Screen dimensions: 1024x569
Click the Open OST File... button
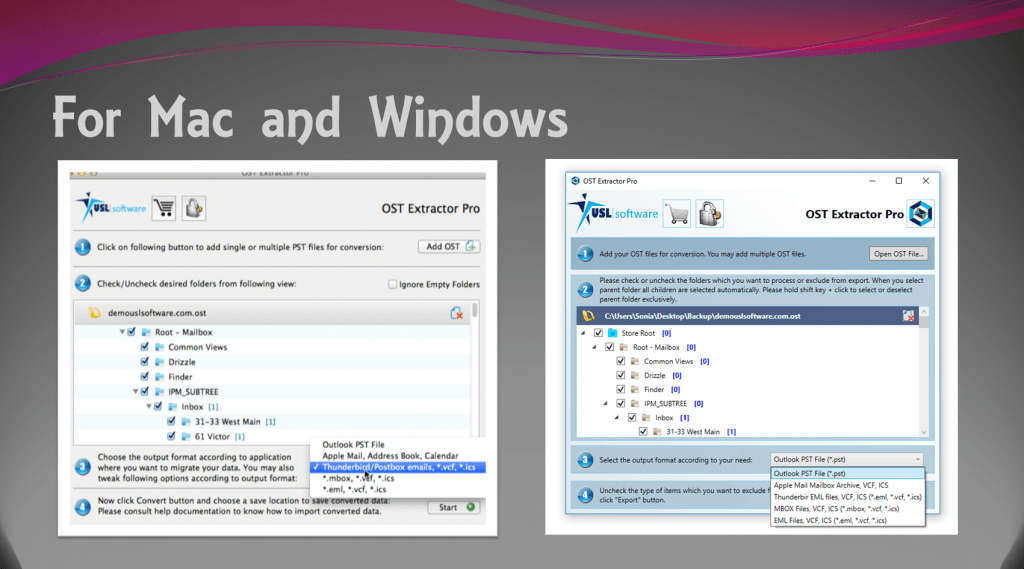[899, 254]
